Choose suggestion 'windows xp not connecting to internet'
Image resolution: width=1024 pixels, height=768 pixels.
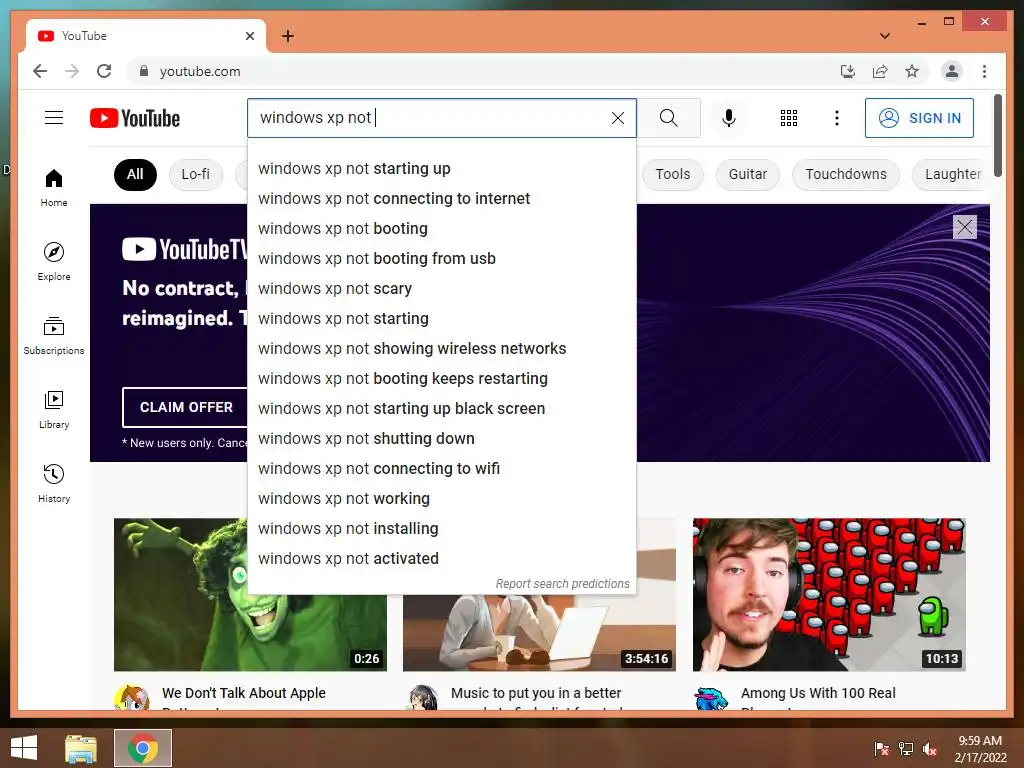(442, 199)
